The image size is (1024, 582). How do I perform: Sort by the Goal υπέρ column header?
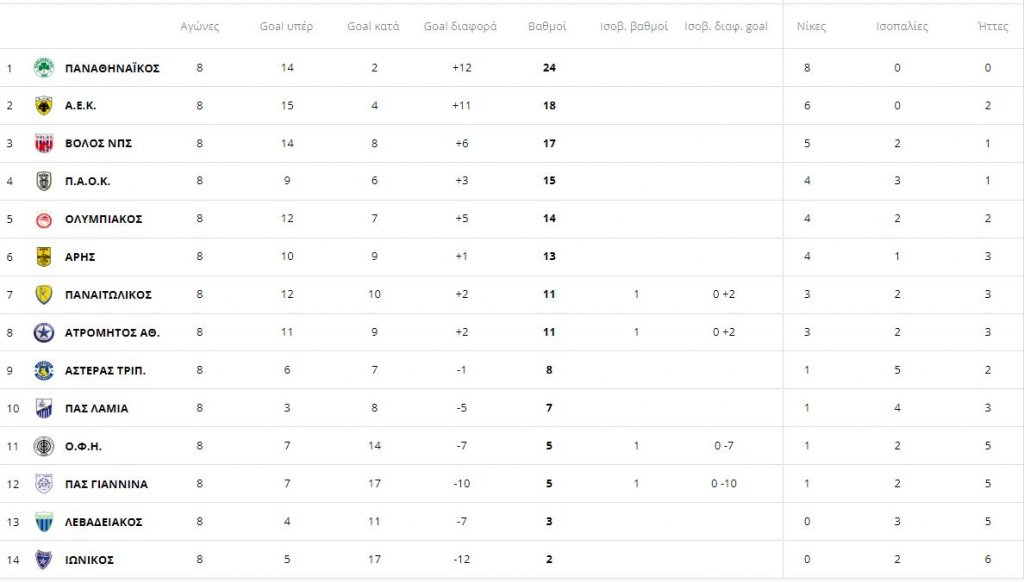286,26
